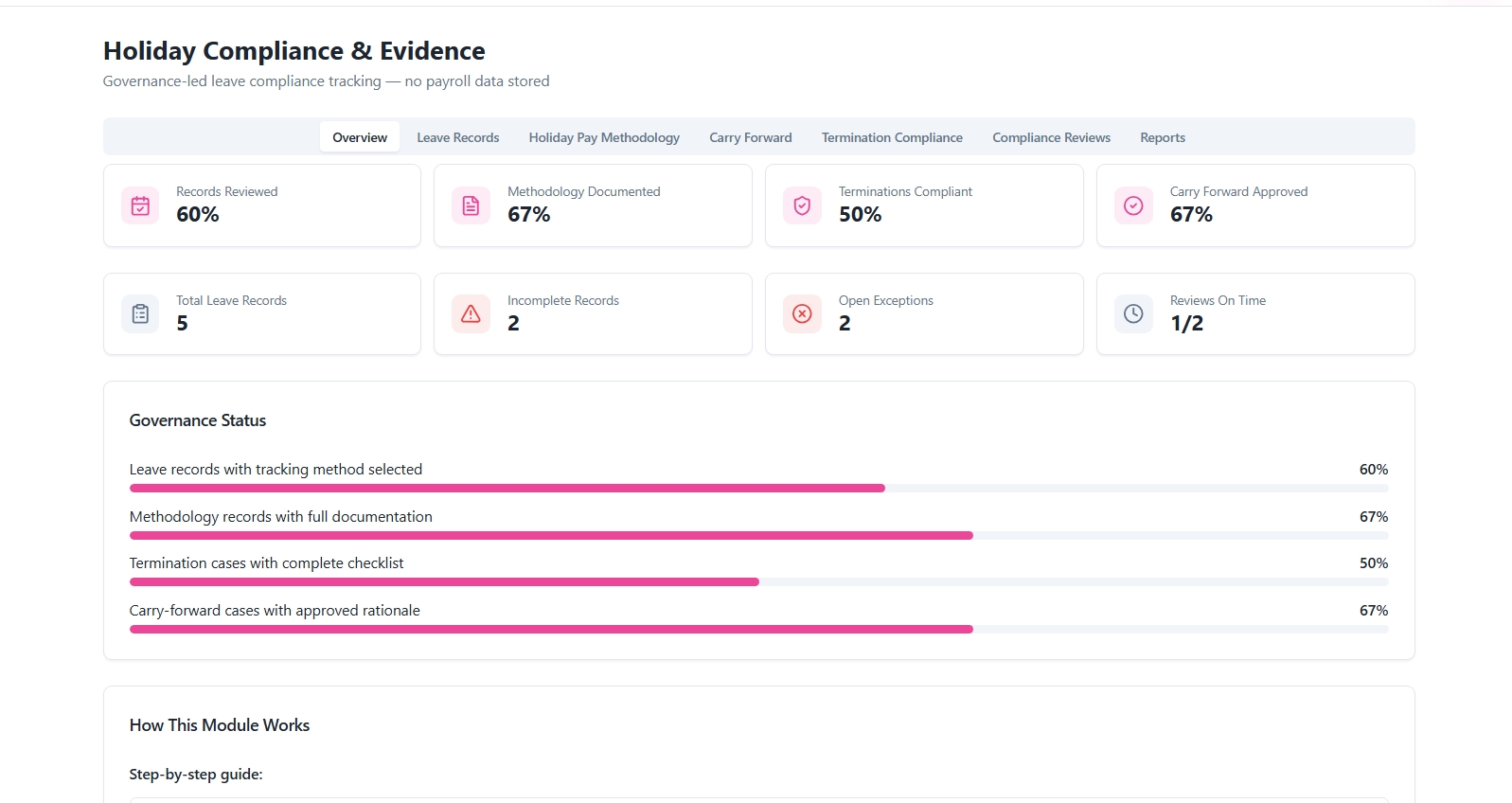The image size is (1512, 803).
Task: Click the Terminations Compliant shield icon
Action: click(802, 205)
